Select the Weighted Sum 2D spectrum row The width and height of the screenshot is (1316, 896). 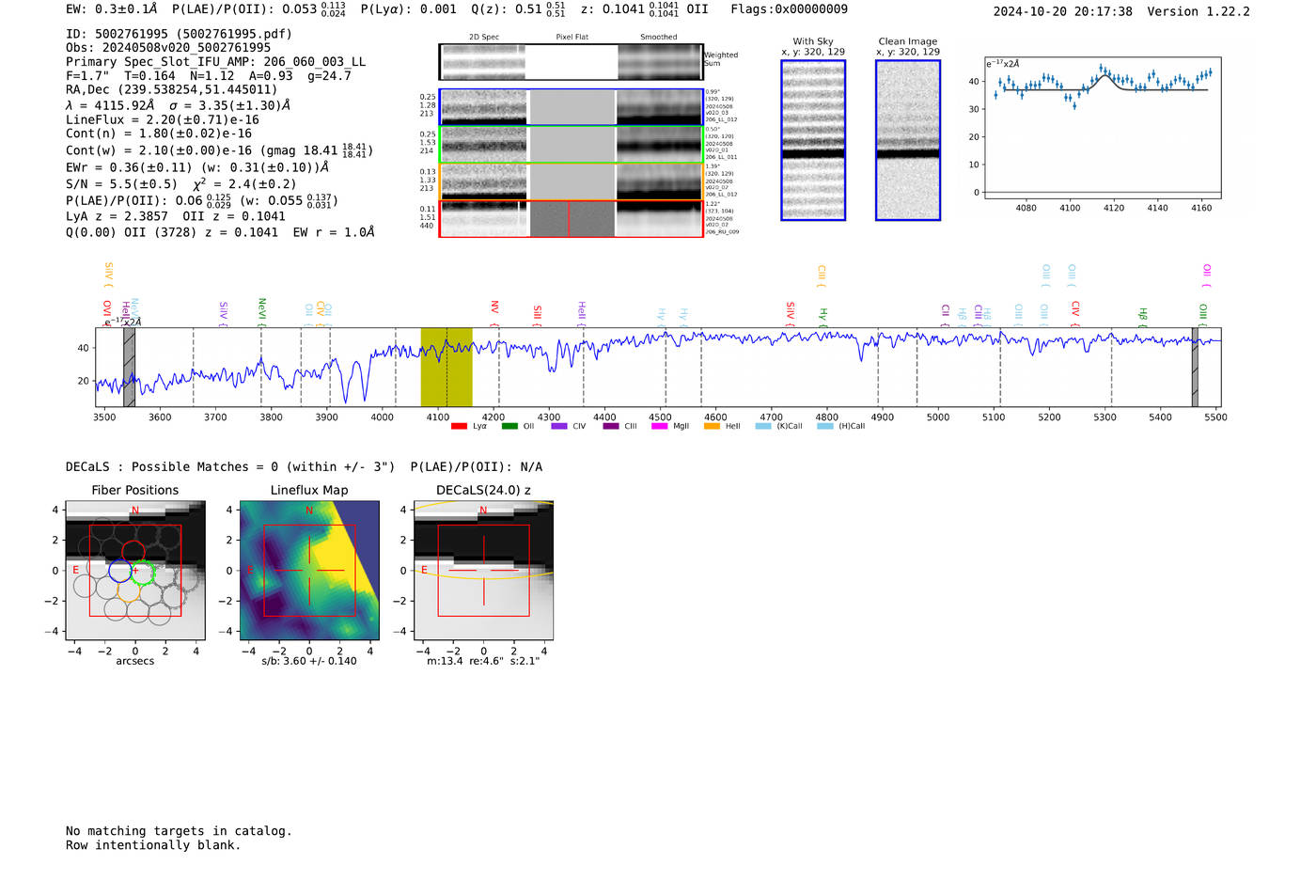(x=571, y=62)
